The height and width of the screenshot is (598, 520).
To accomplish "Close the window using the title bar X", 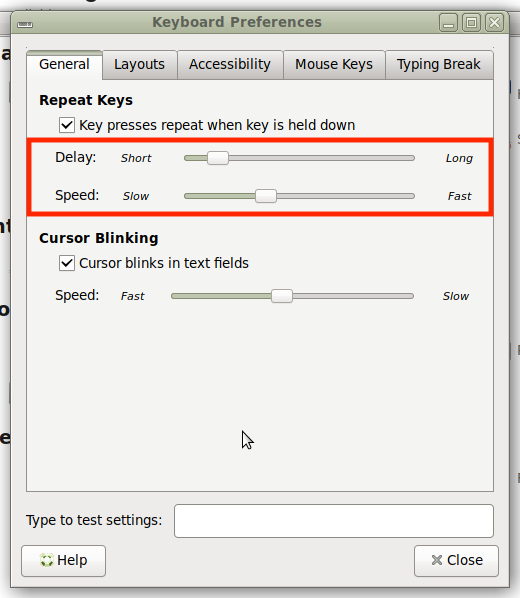I will 494,23.
